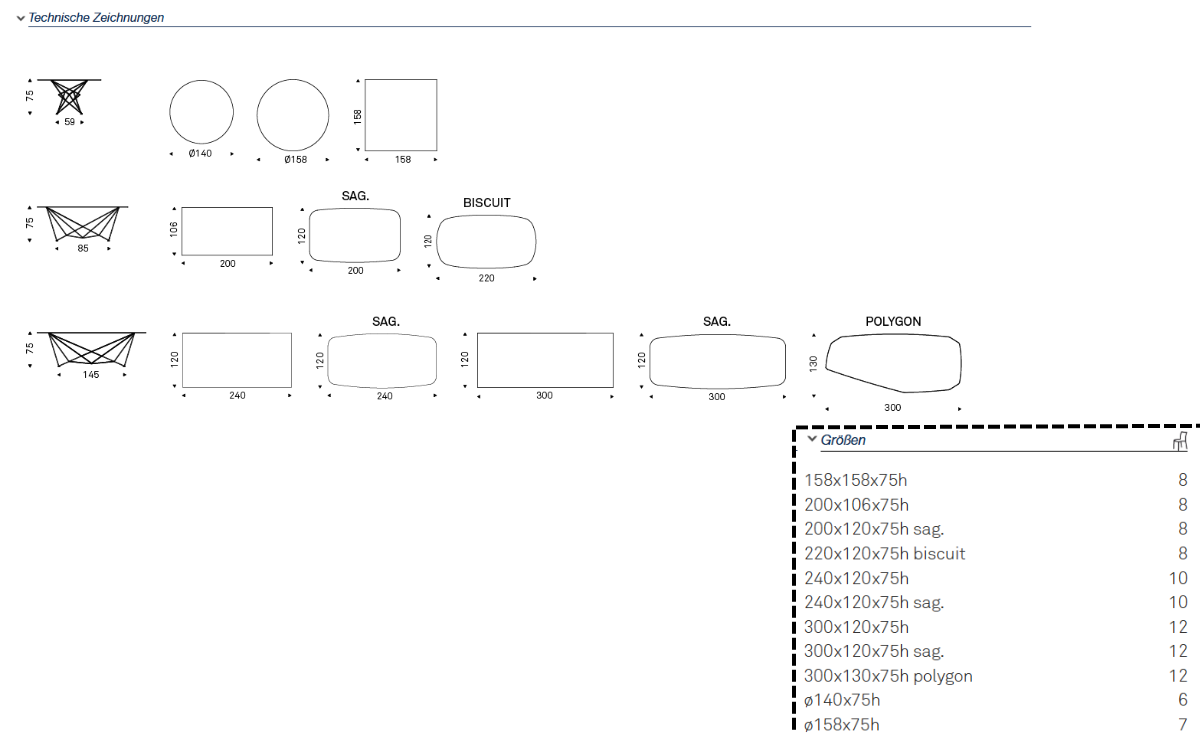Click the 59 cm base side-view drawing
Screen dimensions: 1200x735
point(69,97)
